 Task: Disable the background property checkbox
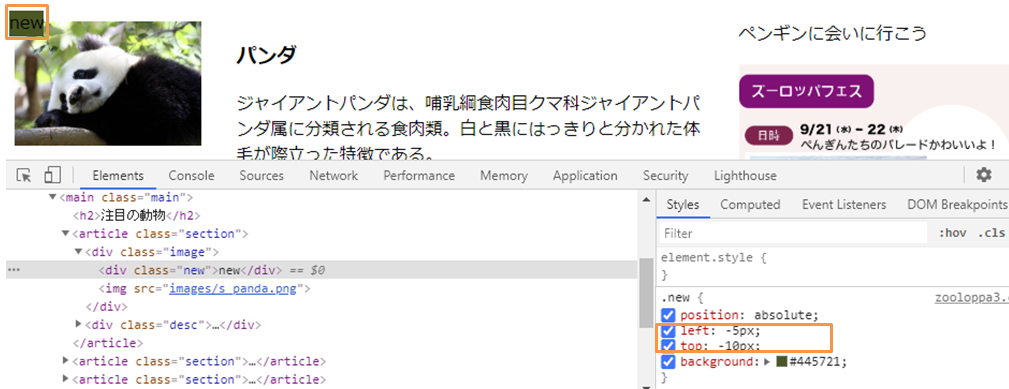point(668,361)
